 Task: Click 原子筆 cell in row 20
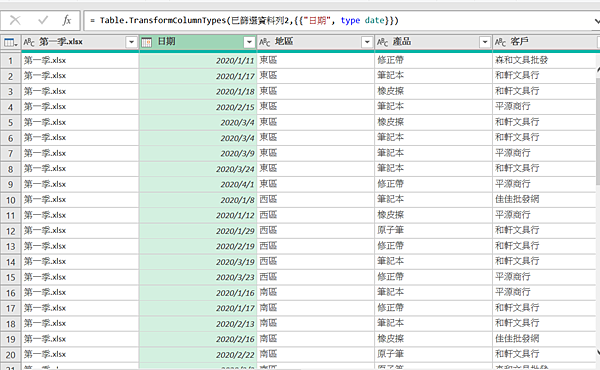click(434, 355)
